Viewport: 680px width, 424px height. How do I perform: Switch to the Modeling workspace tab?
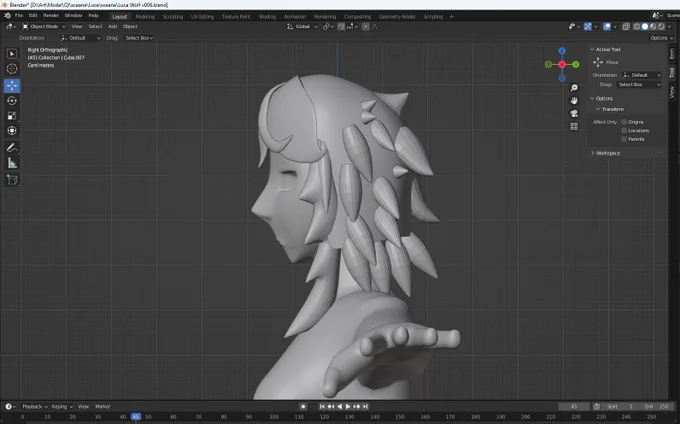tap(145, 16)
